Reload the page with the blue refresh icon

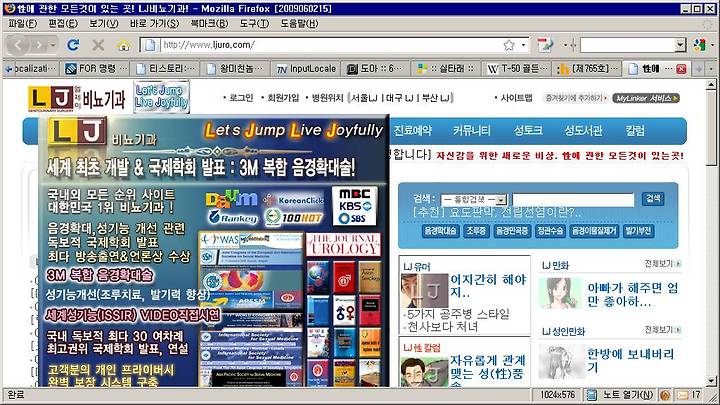(x=73, y=45)
